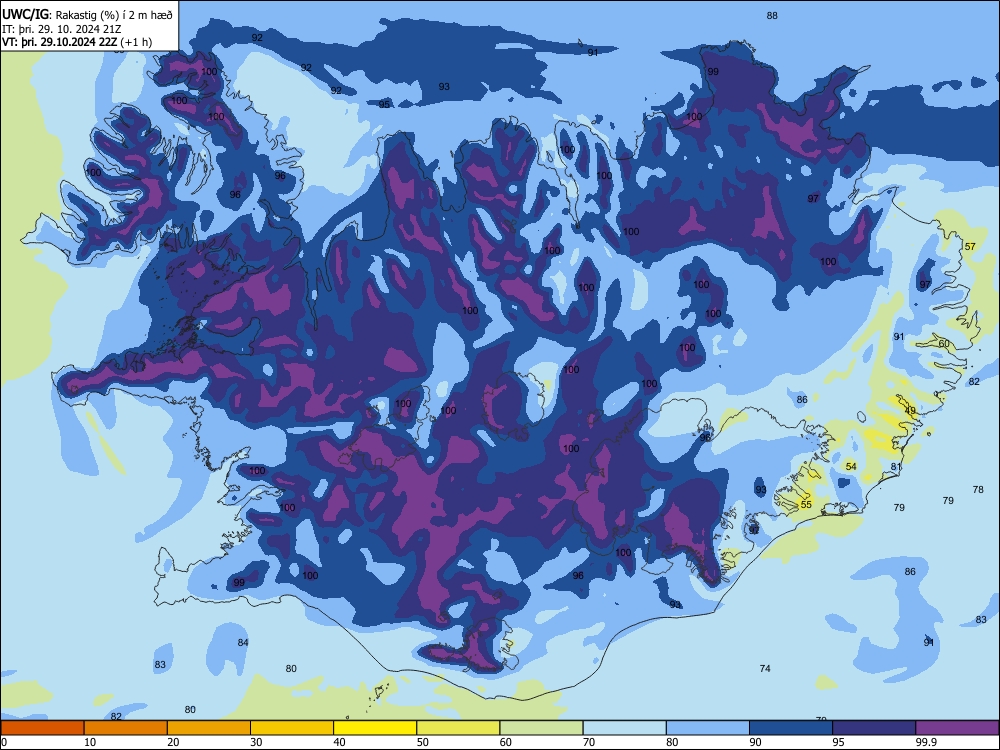Click the pale yellow 50–60 legend swatch

[x=458, y=728]
